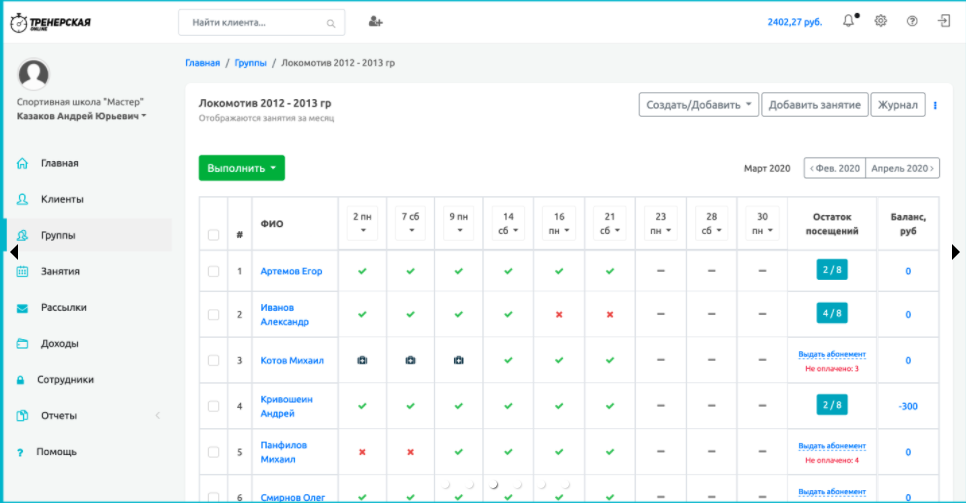Screen dimensions: 966x503
Task: Click the add client icon
Action: [375, 21]
